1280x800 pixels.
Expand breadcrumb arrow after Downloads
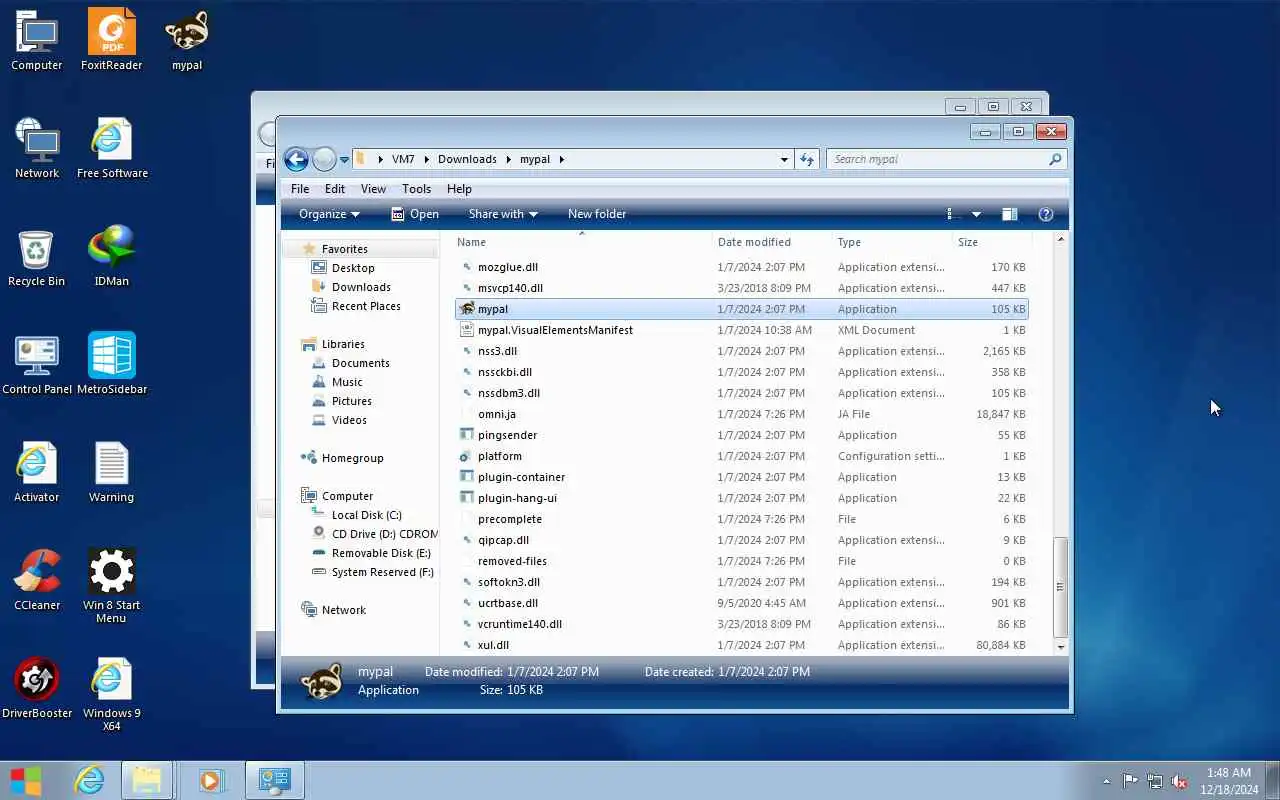(x=509, y=159)
